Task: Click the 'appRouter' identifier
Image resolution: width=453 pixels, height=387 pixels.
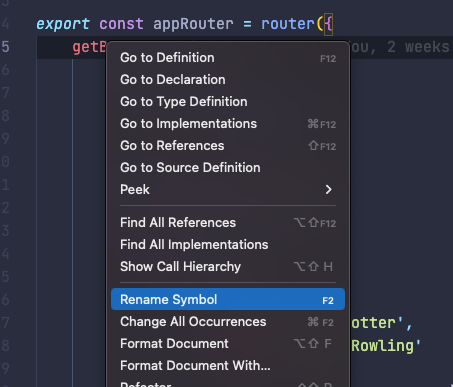Action: coord(193,24)
